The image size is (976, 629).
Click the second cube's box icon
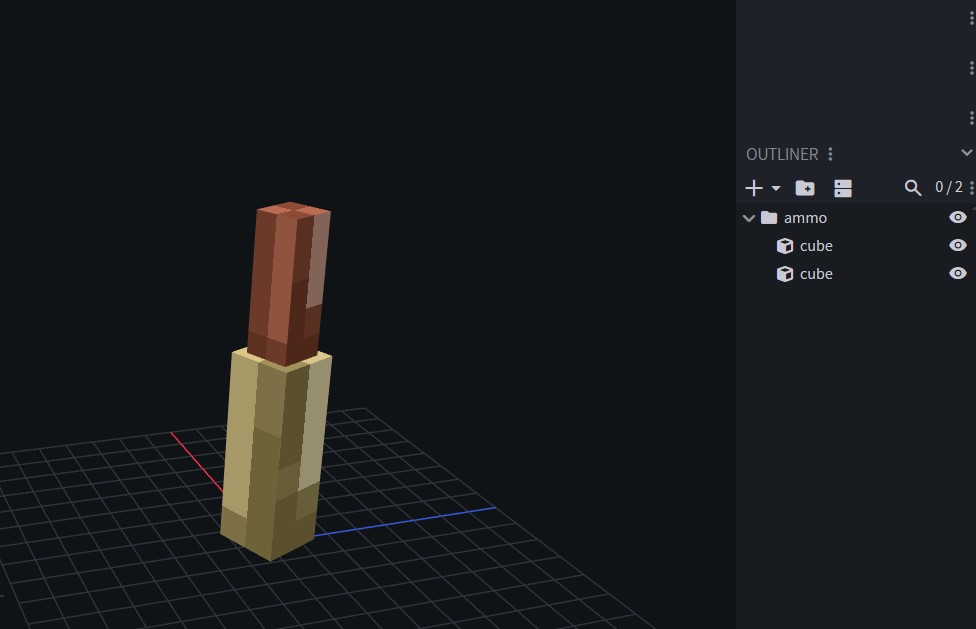[785, 274]
